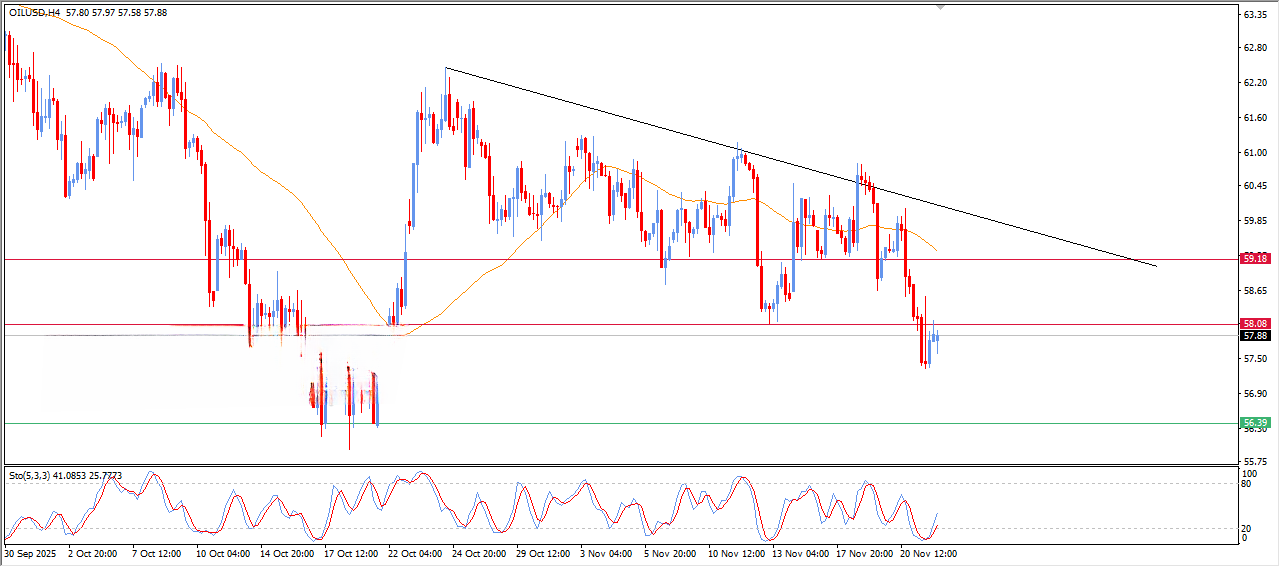
Task: Click the red 59.18 price label
Action: (1255, 259)
